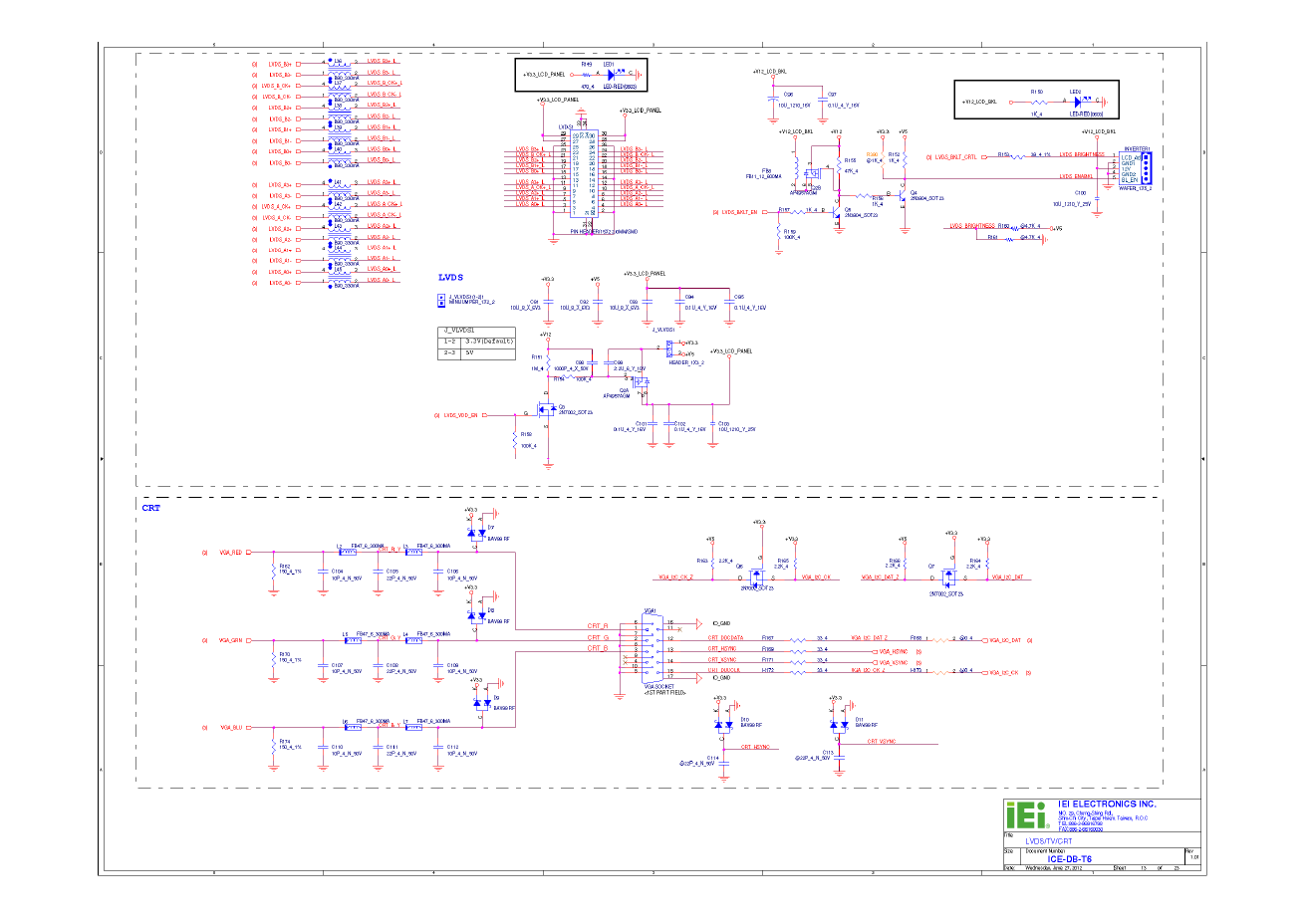Image resolution: width=1308 pixels, height=924 pixels.
Task: Select common-mode choke L41
Action: coord(340,189)
